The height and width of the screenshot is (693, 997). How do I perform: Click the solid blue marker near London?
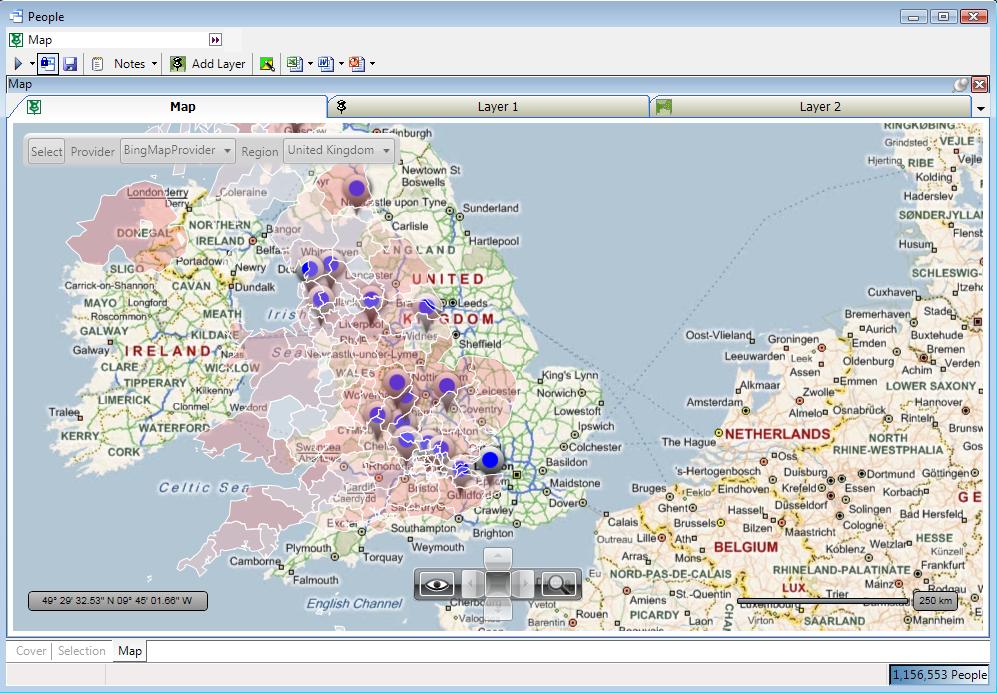pos(490,460)
